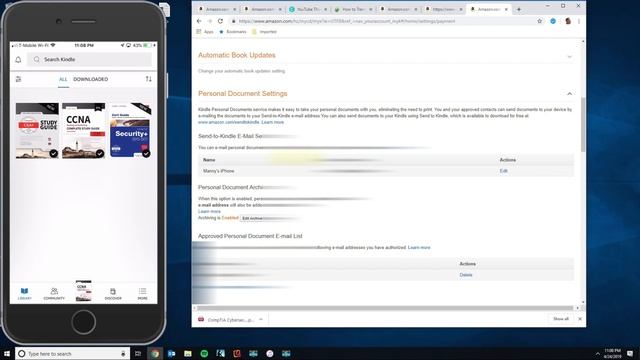640x360 pixels.
Task: Open Chrome from the taskbar
Action: tap(155, 353)
